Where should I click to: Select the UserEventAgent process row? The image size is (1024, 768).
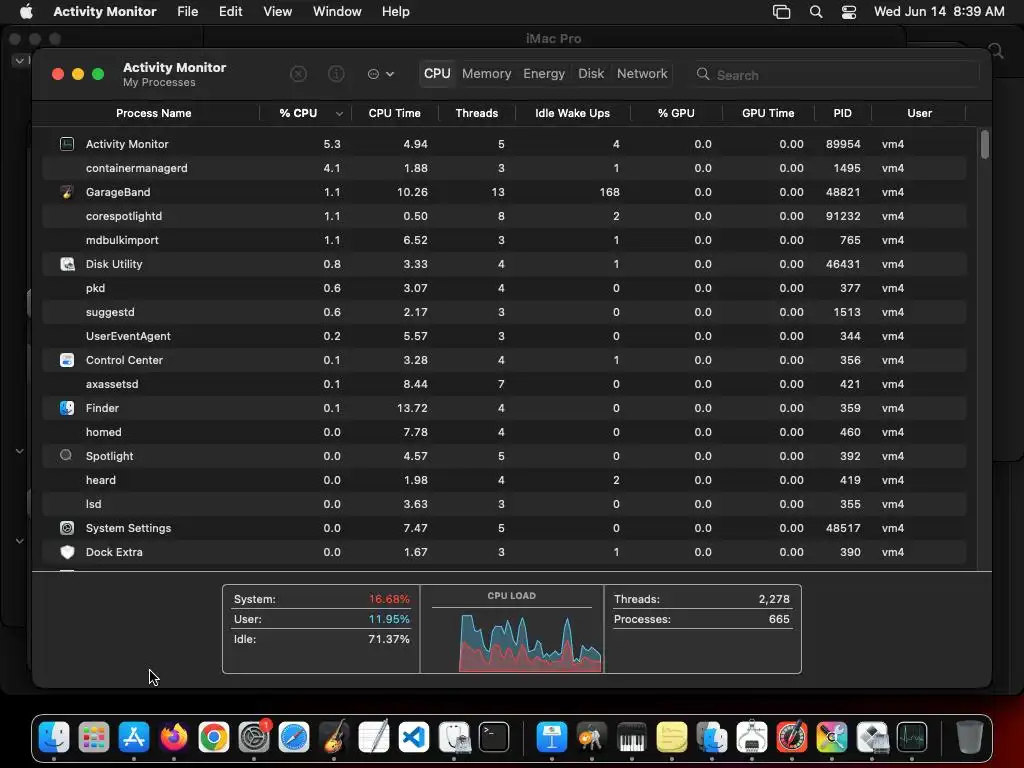(x=504, y=336)
